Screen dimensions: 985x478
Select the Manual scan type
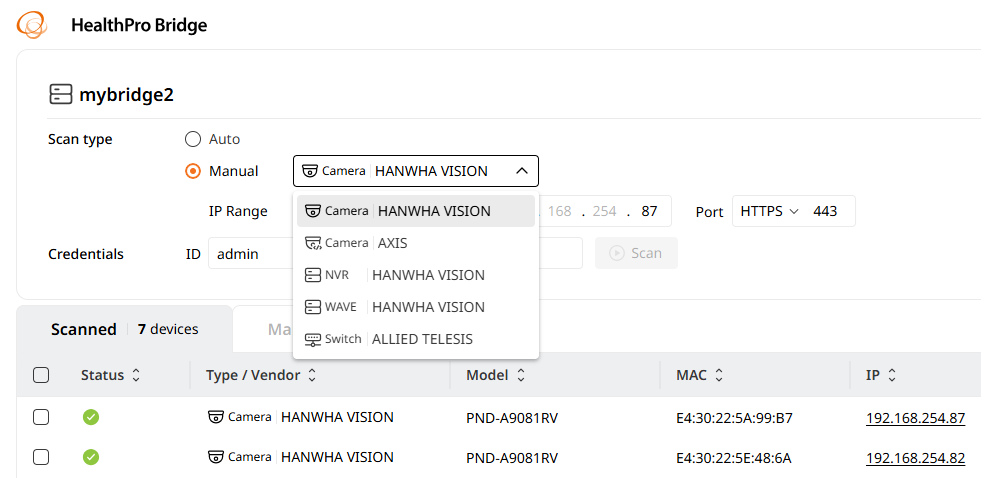[194, 171]
